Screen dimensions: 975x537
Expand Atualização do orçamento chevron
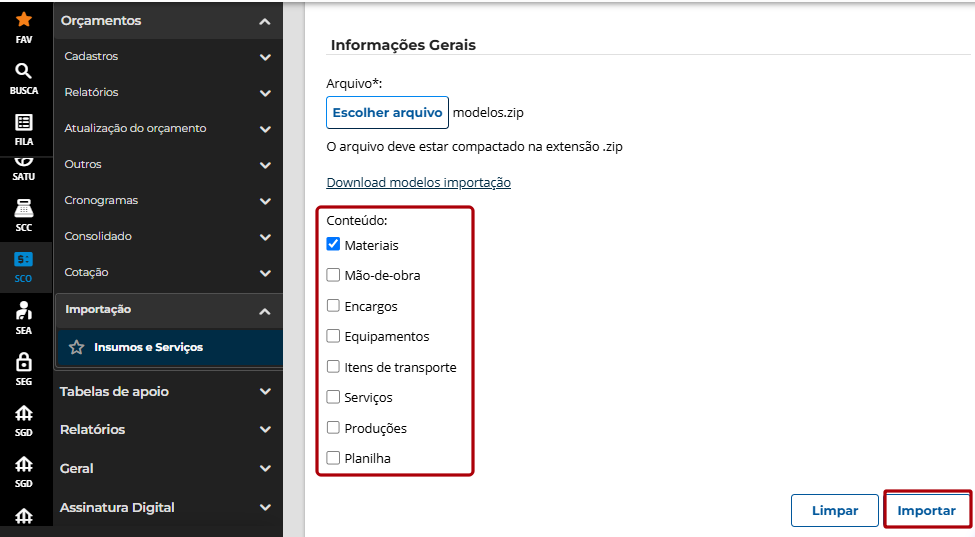point(265,129)
